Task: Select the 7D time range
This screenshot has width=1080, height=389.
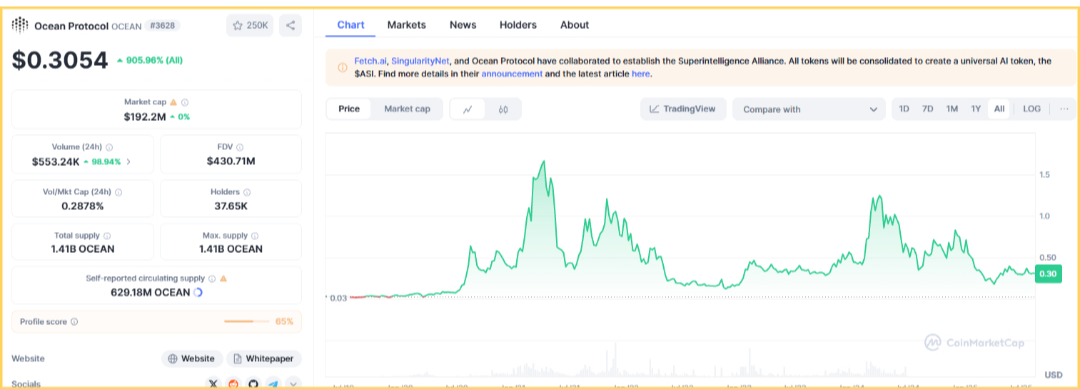Action: [928, 109]
